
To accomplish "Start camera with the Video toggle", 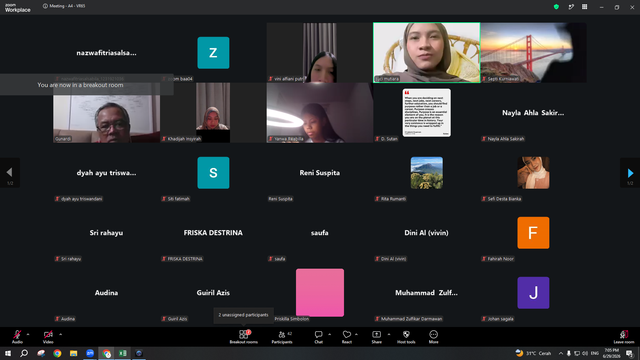I will 48,337.
